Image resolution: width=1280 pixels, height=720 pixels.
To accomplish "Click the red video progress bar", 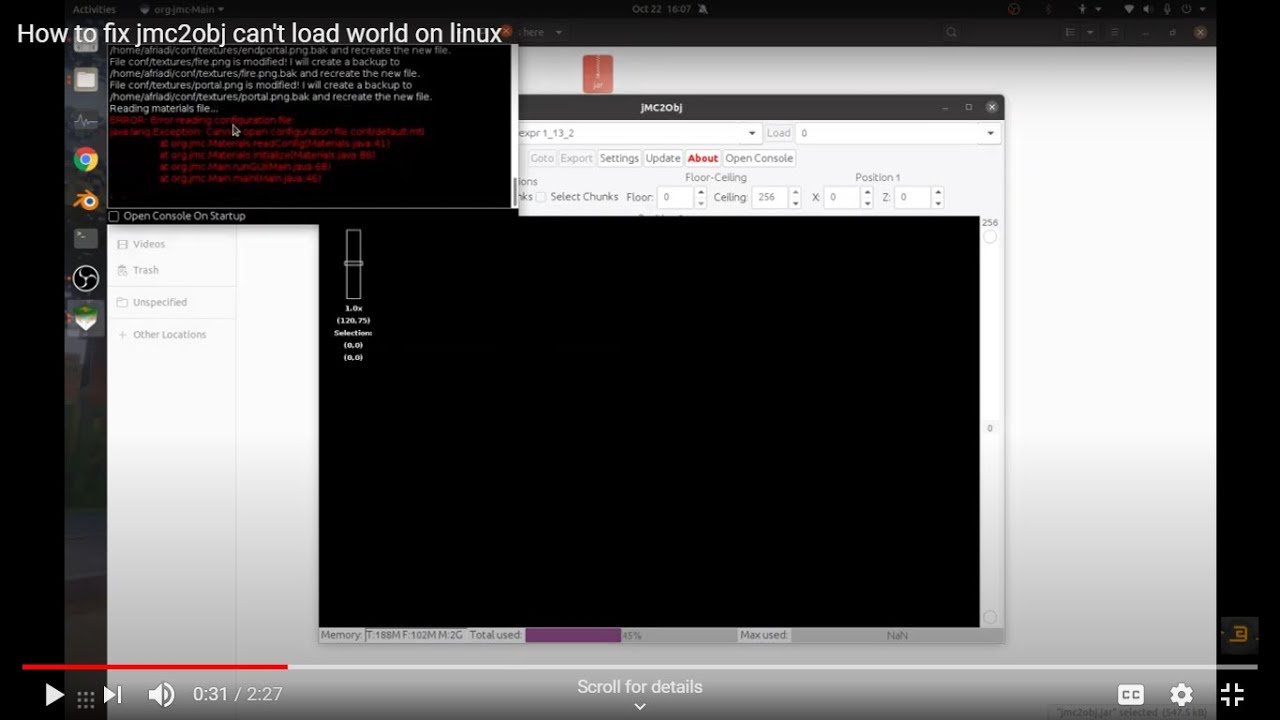I will [155, 666].
